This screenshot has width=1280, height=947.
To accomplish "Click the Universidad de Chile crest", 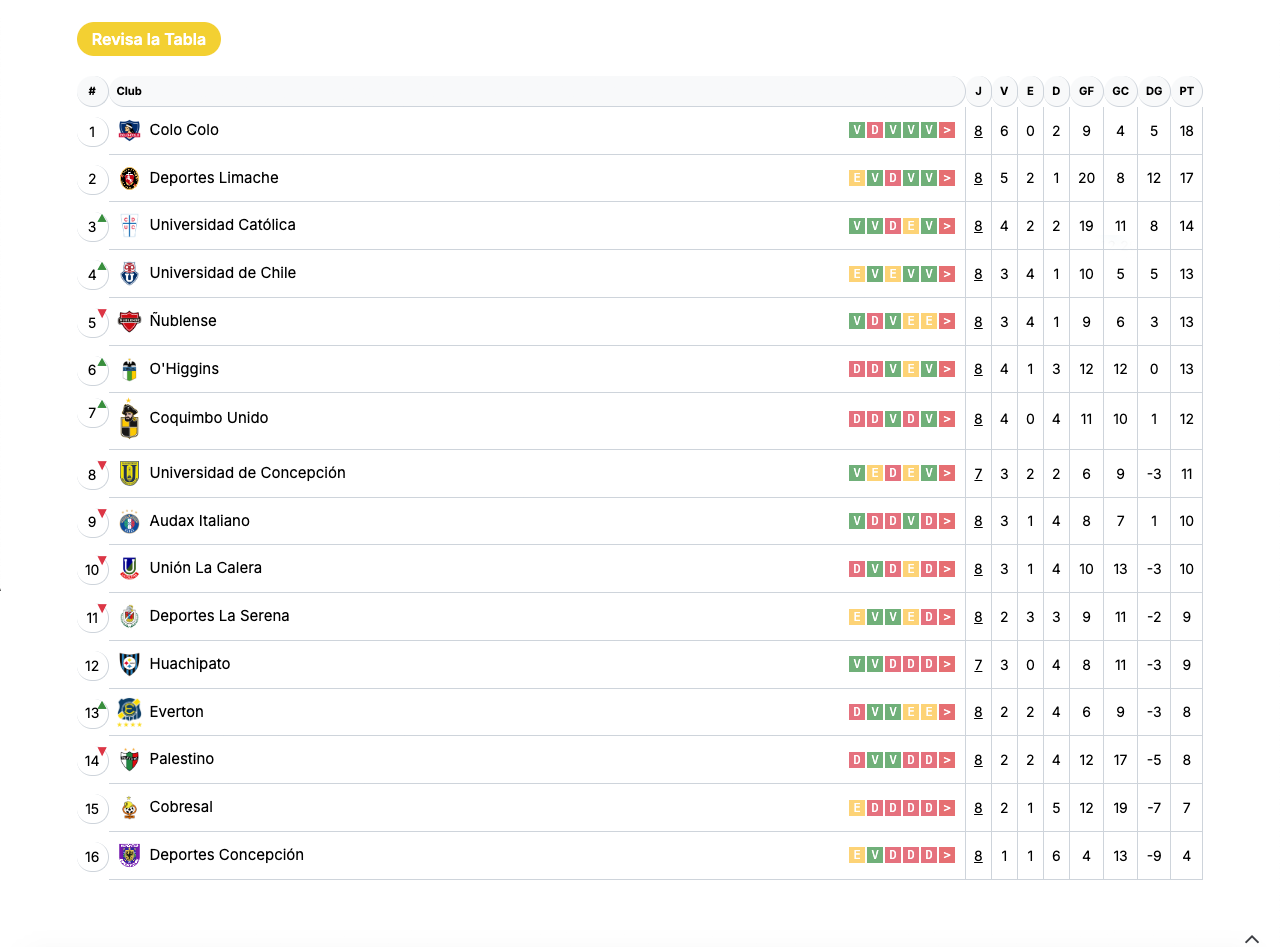I will 129,273.
